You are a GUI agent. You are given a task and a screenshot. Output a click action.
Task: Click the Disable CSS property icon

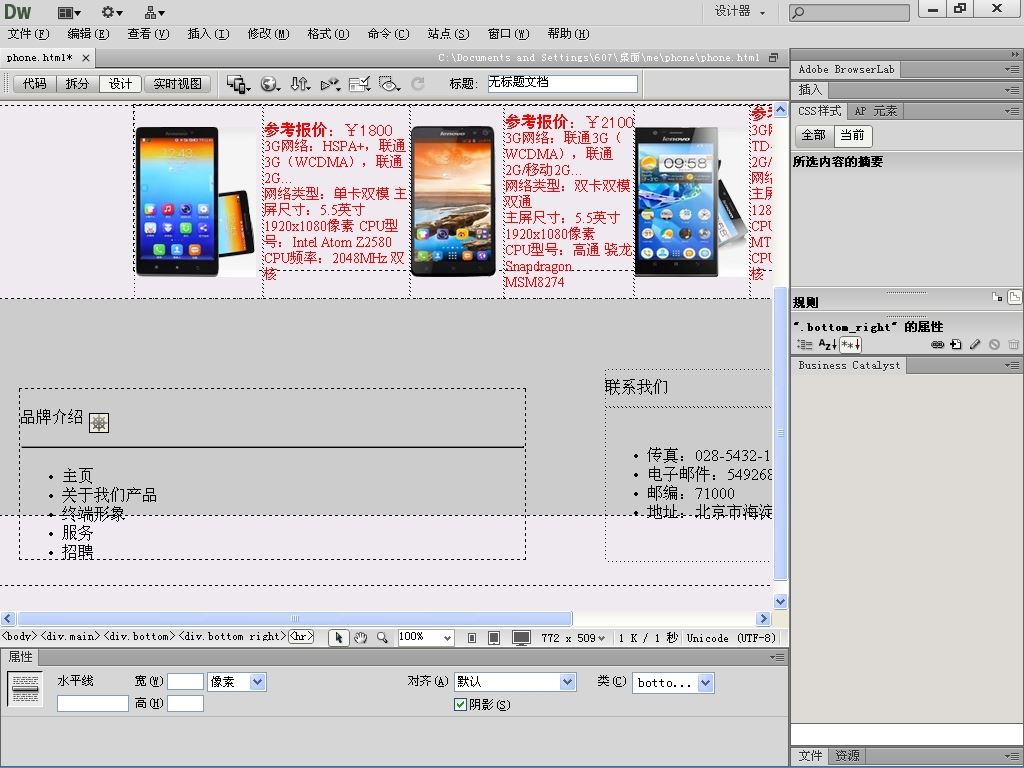pos(994,344)
